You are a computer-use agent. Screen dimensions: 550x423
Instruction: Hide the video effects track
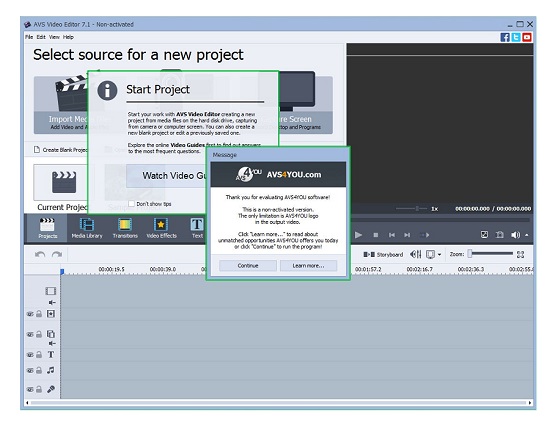30,314
